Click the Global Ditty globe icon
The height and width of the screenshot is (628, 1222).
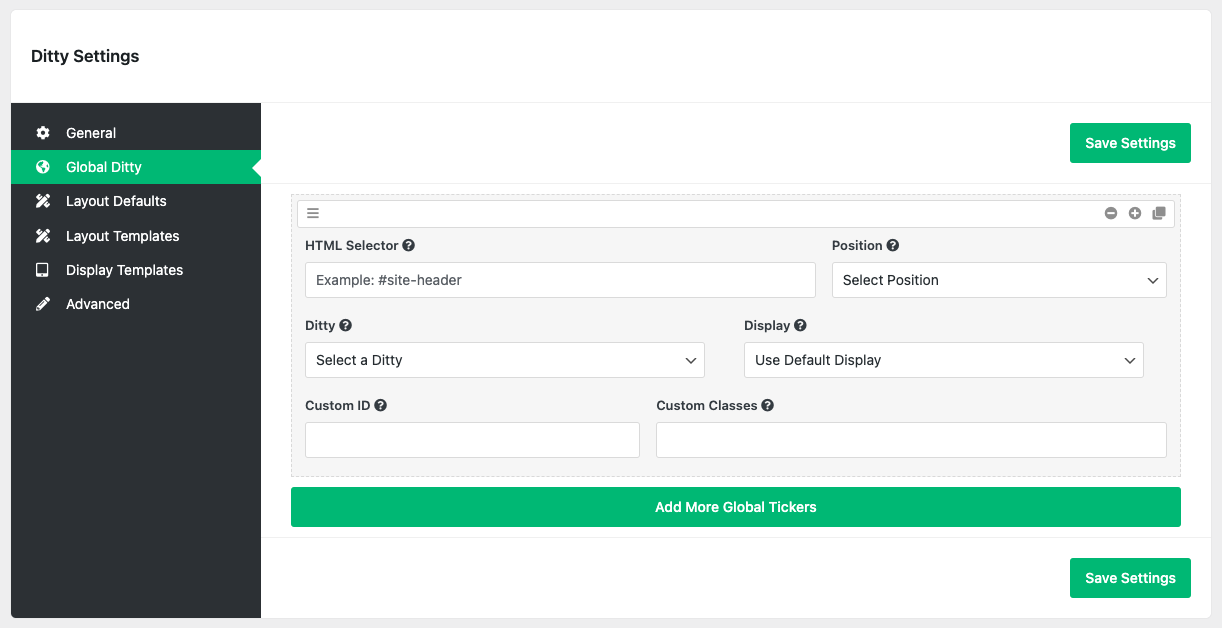[43, 167]
